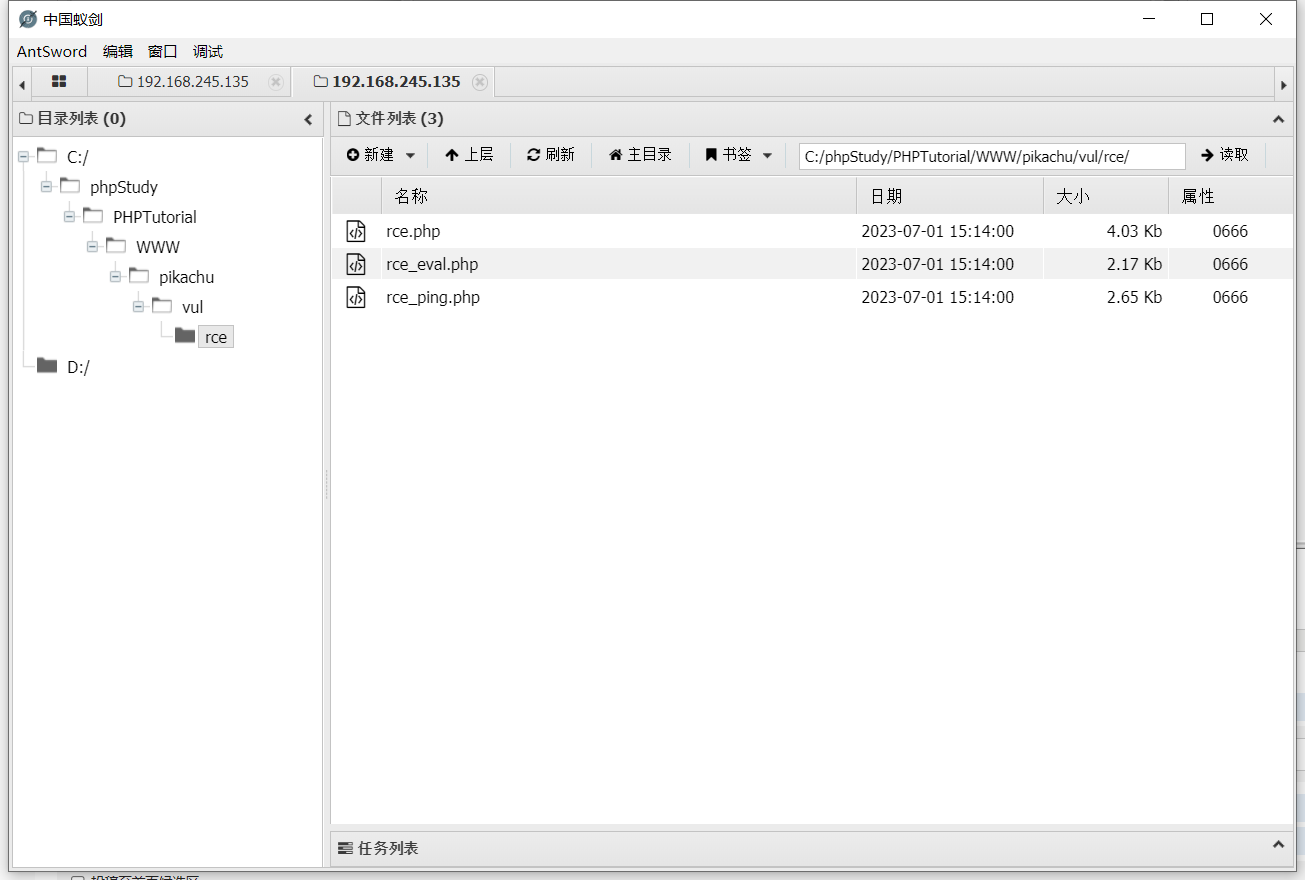Screen dimensions: 1305x880
Task: Click the right tab-scroll arrow
Action: 1284,85
